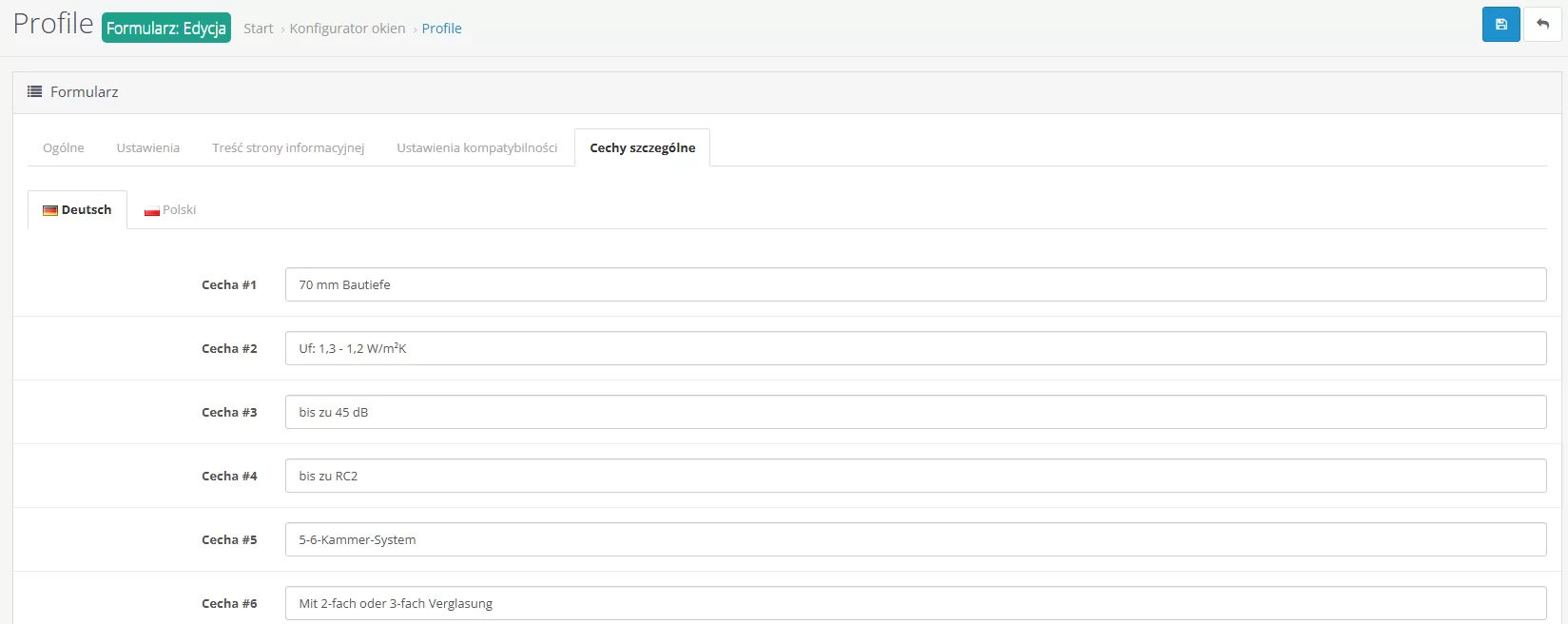Image resolution: width=1568 pixels, height=624 pixels.
Task: Switch to the Polski language tab
Action: pos(170,210)
